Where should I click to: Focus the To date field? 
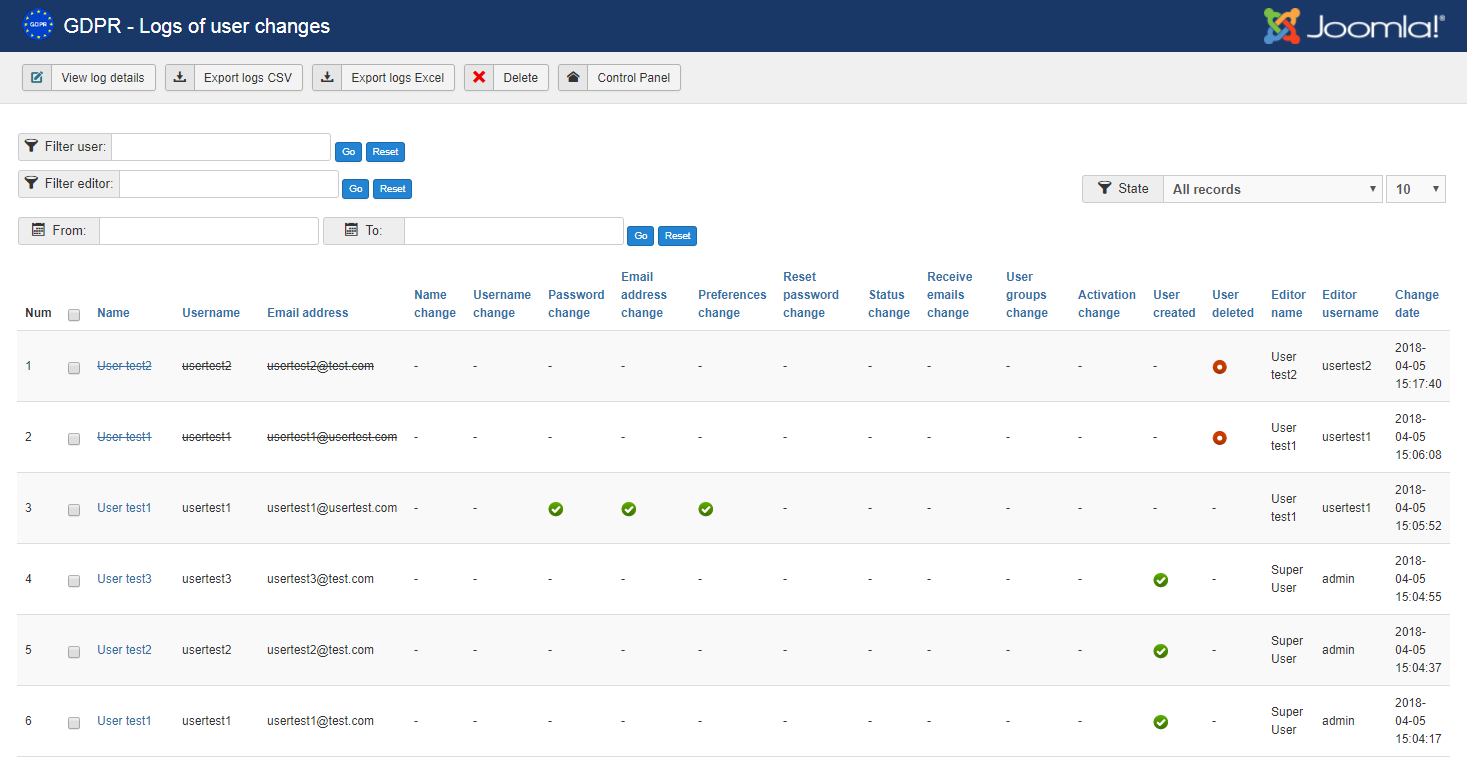pyautogui.click(x=514, y=231)
